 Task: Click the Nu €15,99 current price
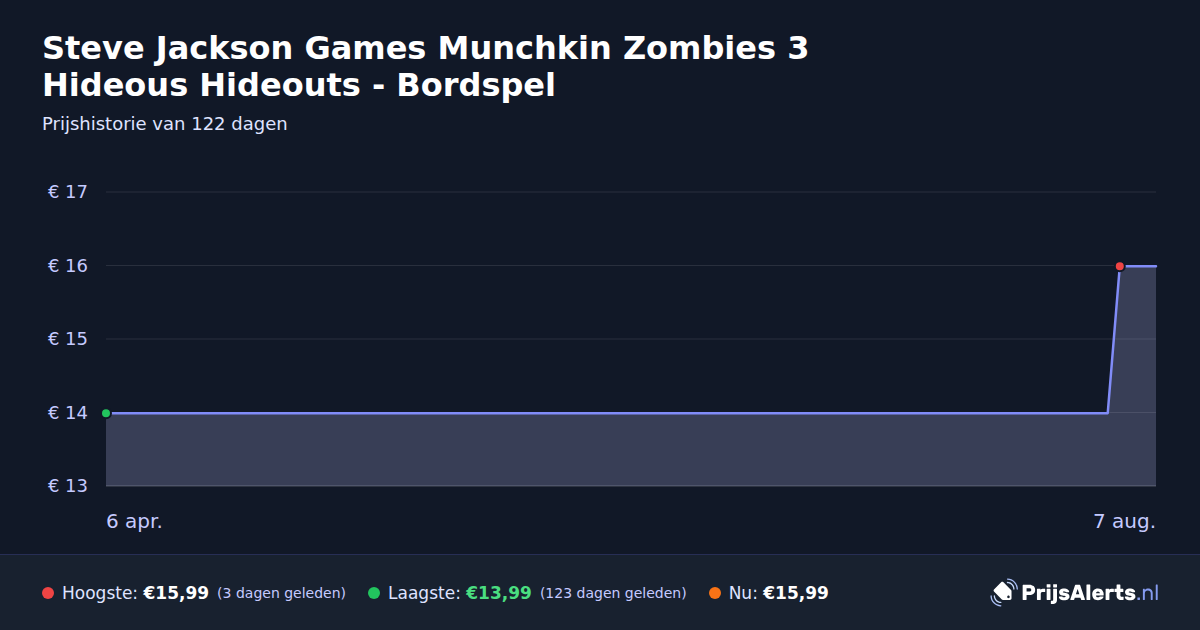click(795, 593)
